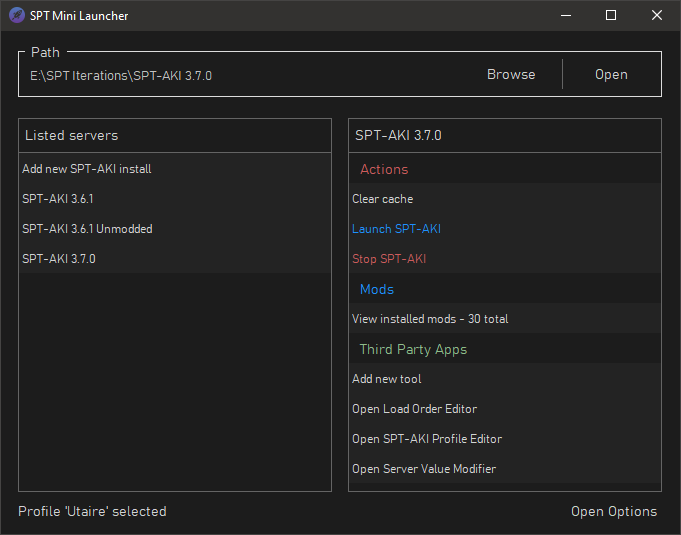681x535 pixels.
Task: Open the selected path folder
Action: click(x=611, y=75)
